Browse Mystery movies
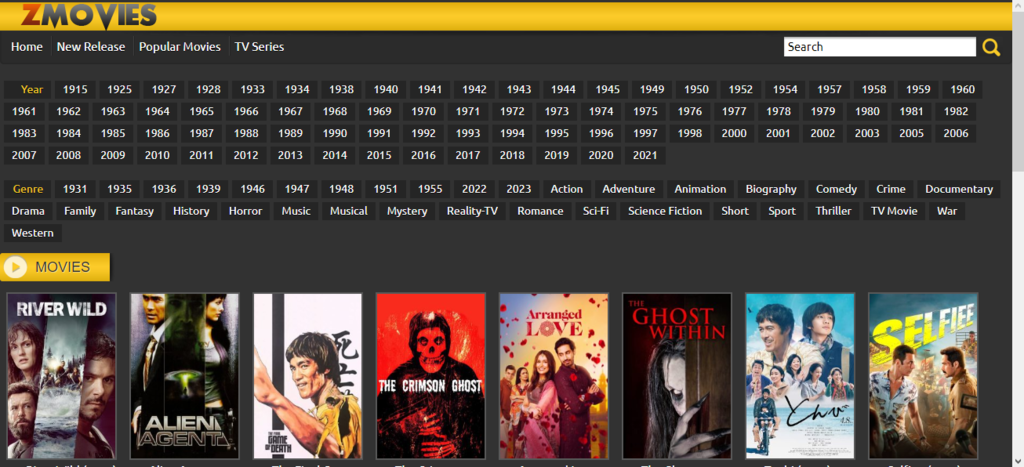Viewport: 1024px width, 467px height. 407,212
